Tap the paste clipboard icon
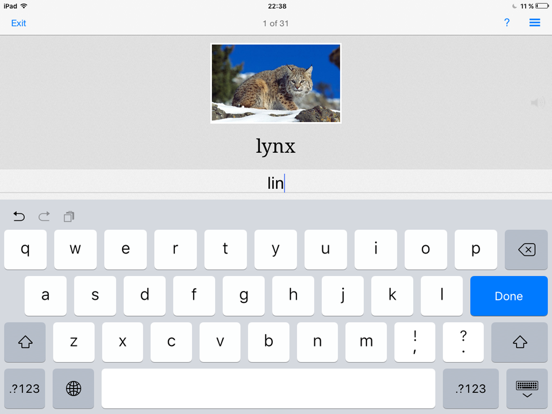 click(69, 217)
